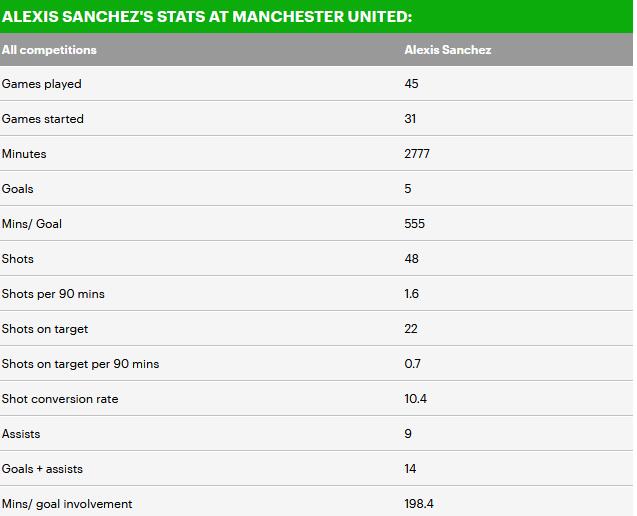Click the Shots per 90 mins label
637x516 pixels.
click(x=53, y=294)
